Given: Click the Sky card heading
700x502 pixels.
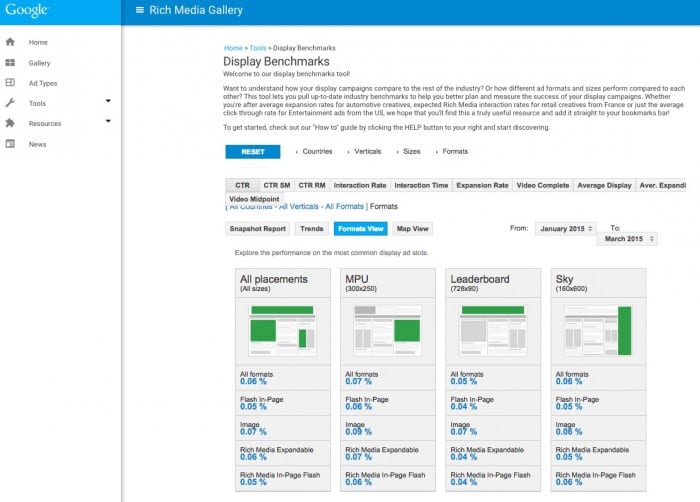Looking at the screenshot, I should (x=564, y=280).
